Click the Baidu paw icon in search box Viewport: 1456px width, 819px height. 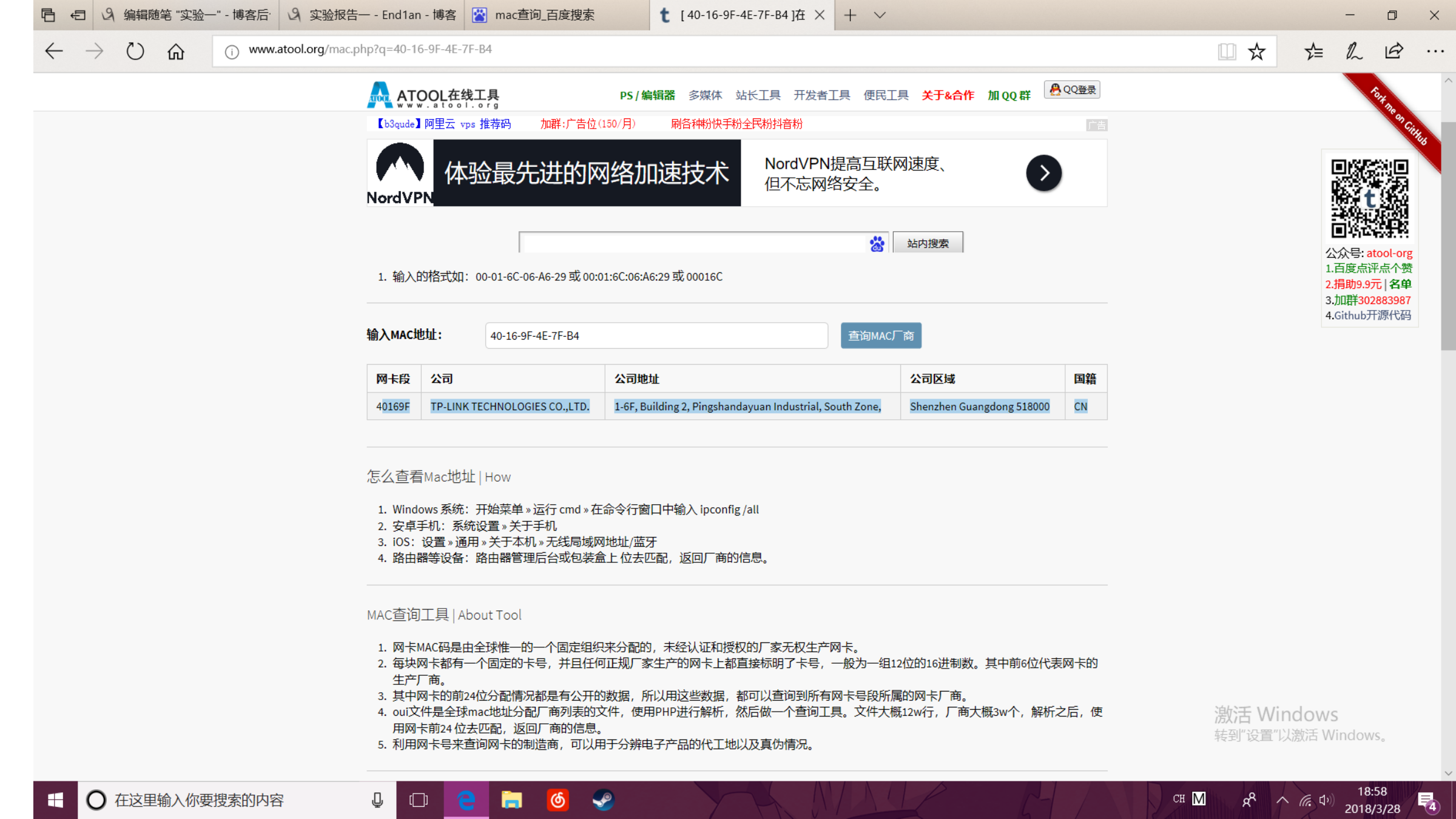[877, 244]
